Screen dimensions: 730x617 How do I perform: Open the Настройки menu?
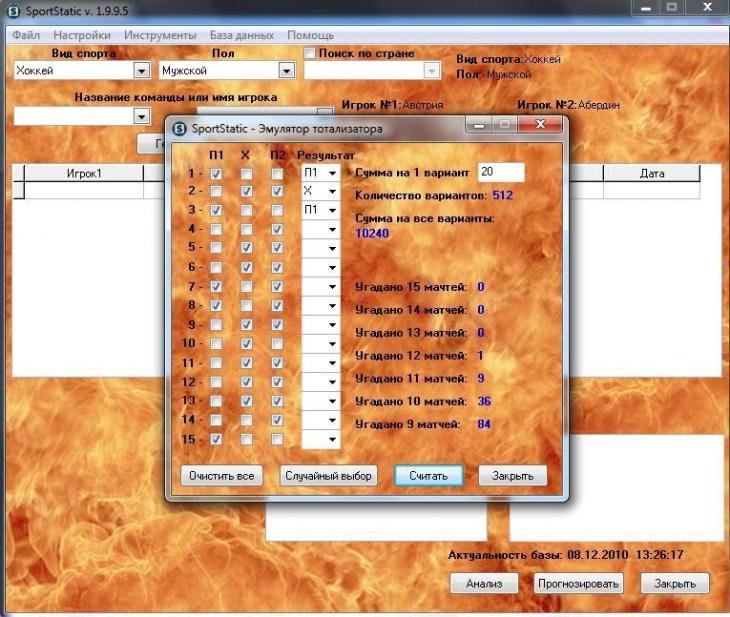pyautogui.click(x=82, y=35)
